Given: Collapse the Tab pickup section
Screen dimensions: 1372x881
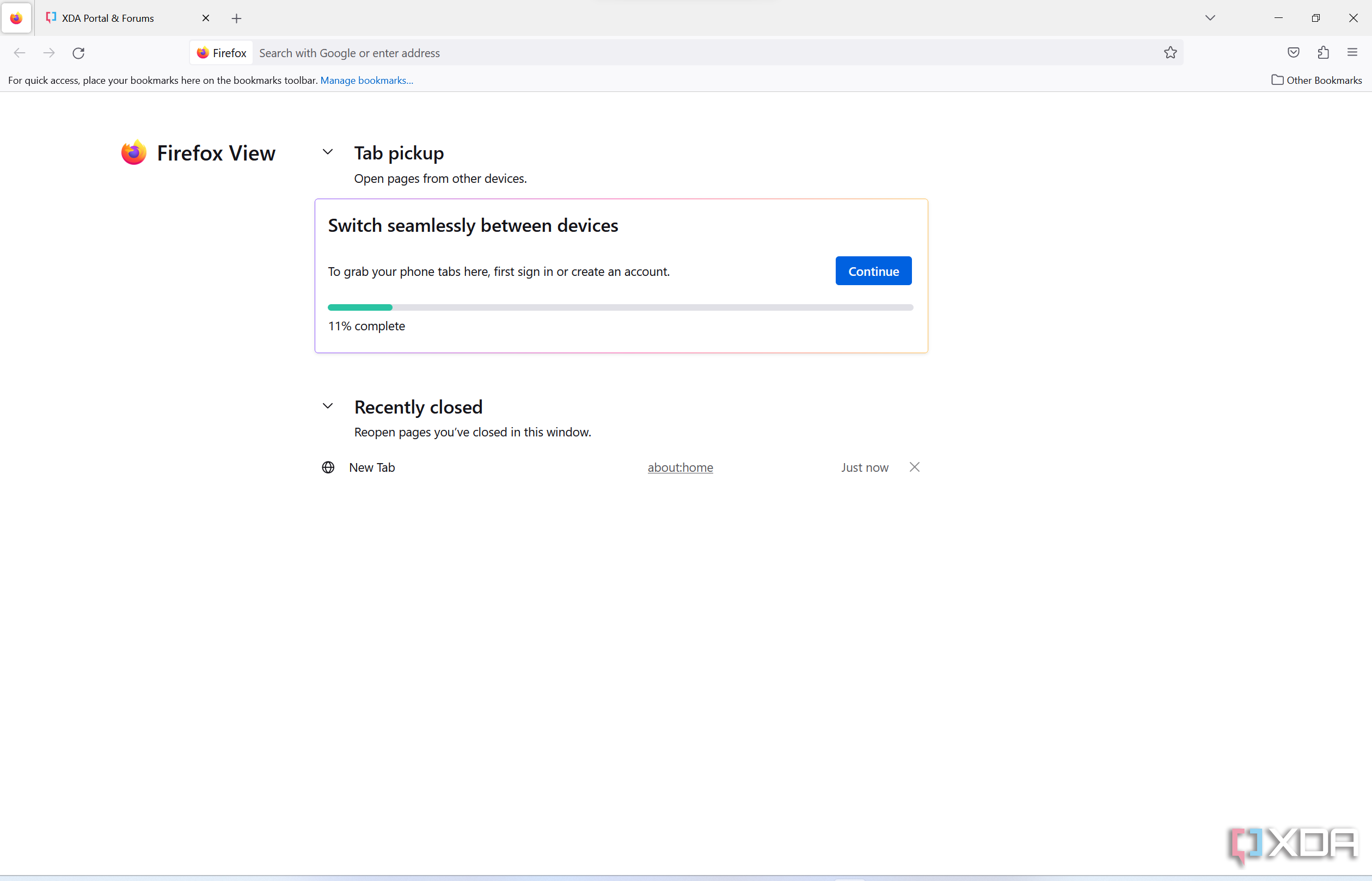Looking at the screenshot, I should [328, 152].
